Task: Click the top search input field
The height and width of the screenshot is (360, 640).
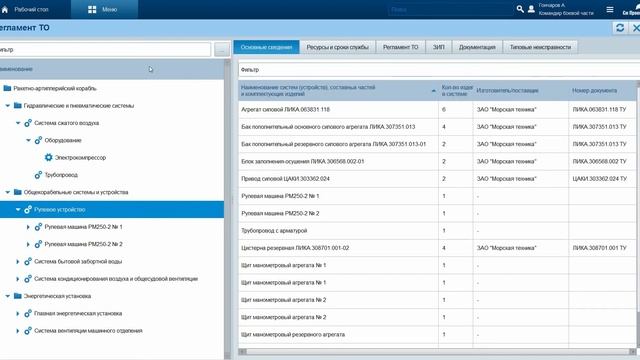Action: click(x=450, y=9)
